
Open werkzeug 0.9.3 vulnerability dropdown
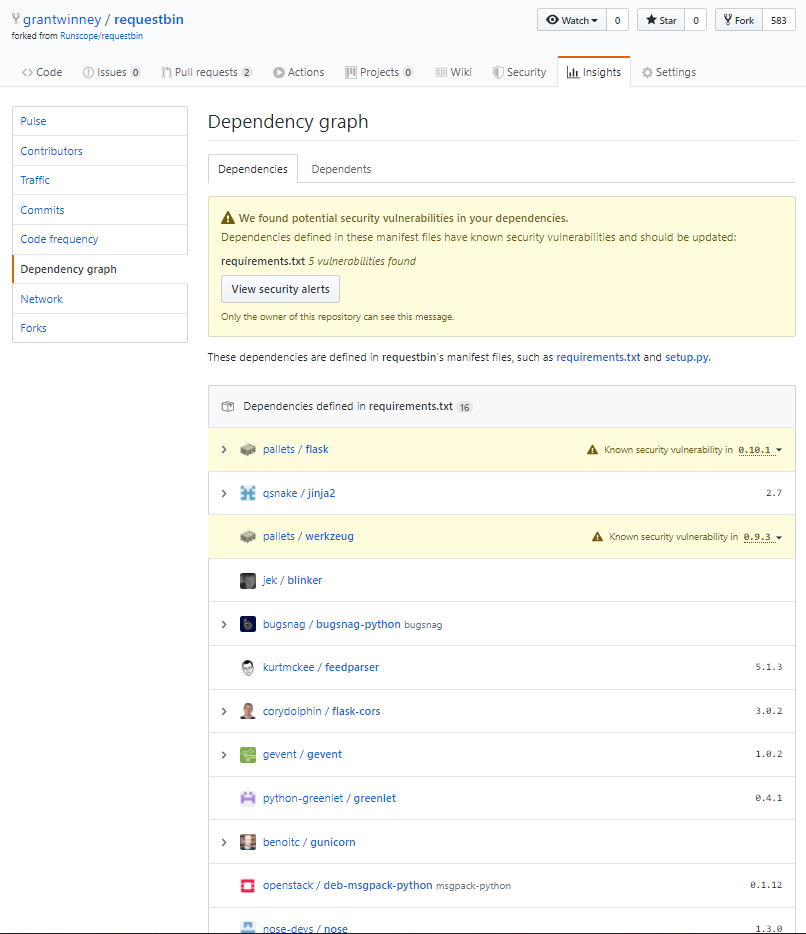click(762, 537)
